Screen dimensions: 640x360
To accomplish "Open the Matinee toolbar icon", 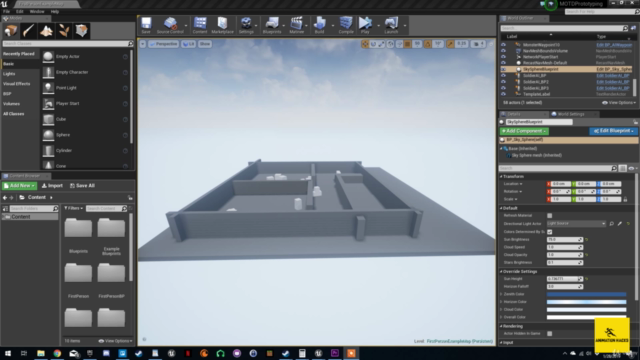I will tap(297, 25).
